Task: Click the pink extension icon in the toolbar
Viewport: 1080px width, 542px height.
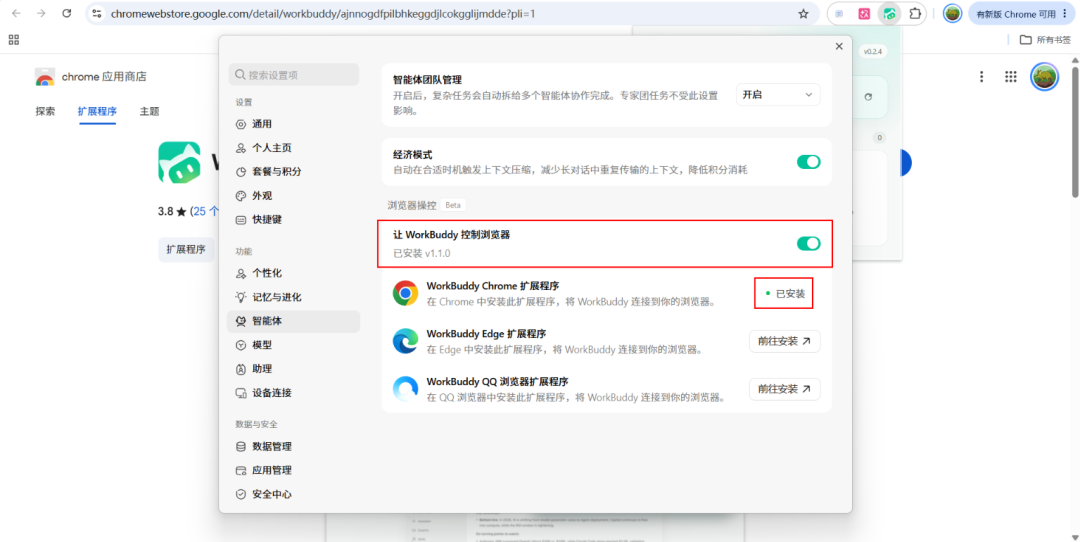Action: [x=864, y=14]
